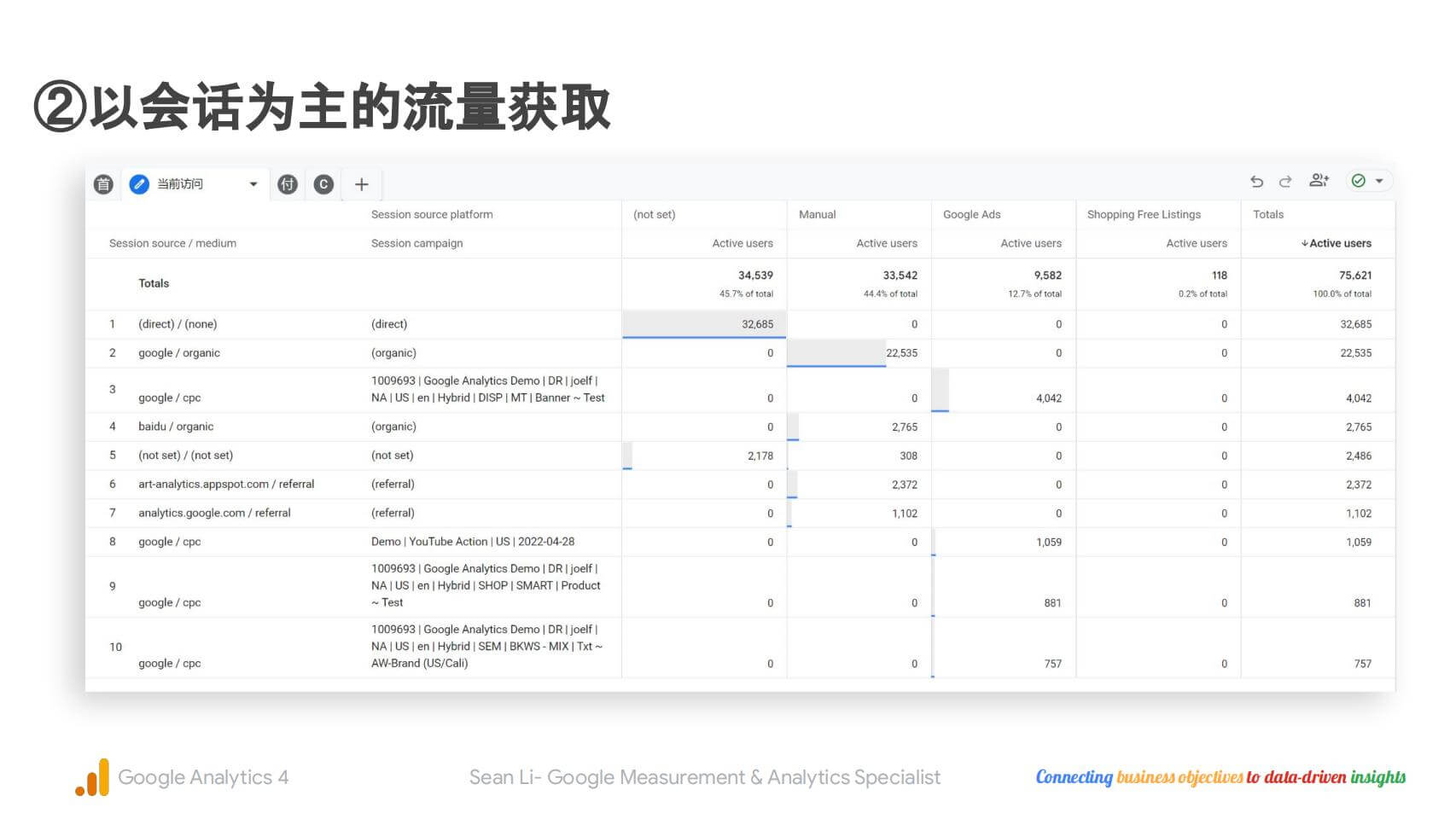Open the C tab icon
Image resolution: width=1456 pixels, height=819 pixels.
point(323,184)
